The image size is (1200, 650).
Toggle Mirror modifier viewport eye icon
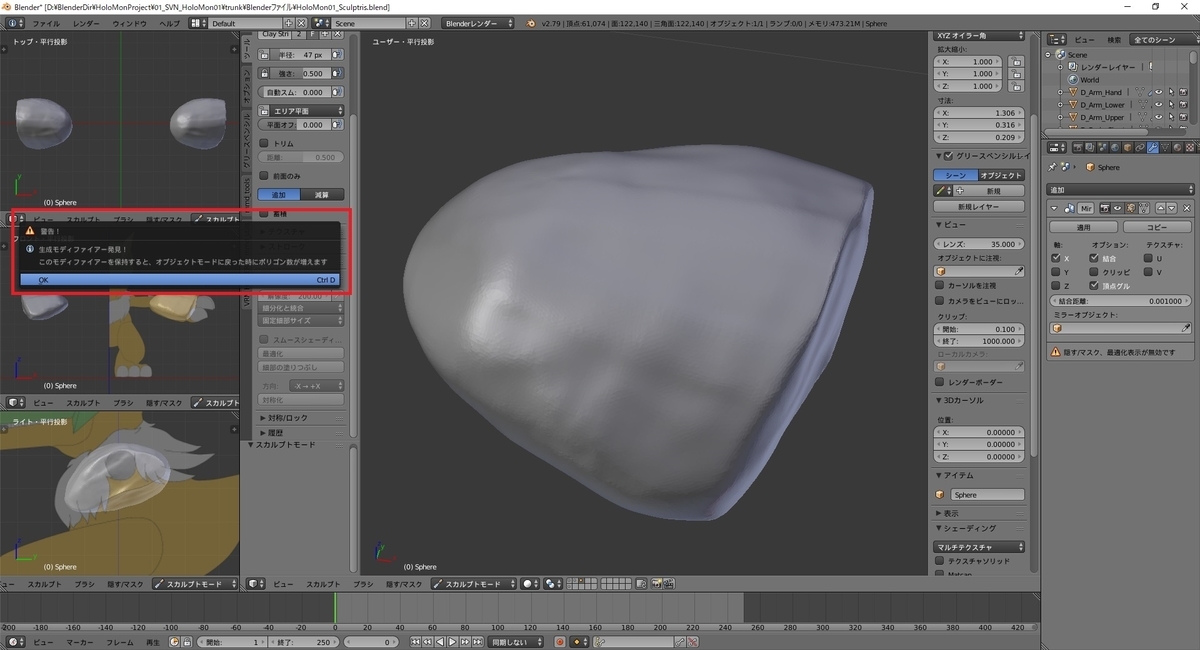click(1116, 208)
